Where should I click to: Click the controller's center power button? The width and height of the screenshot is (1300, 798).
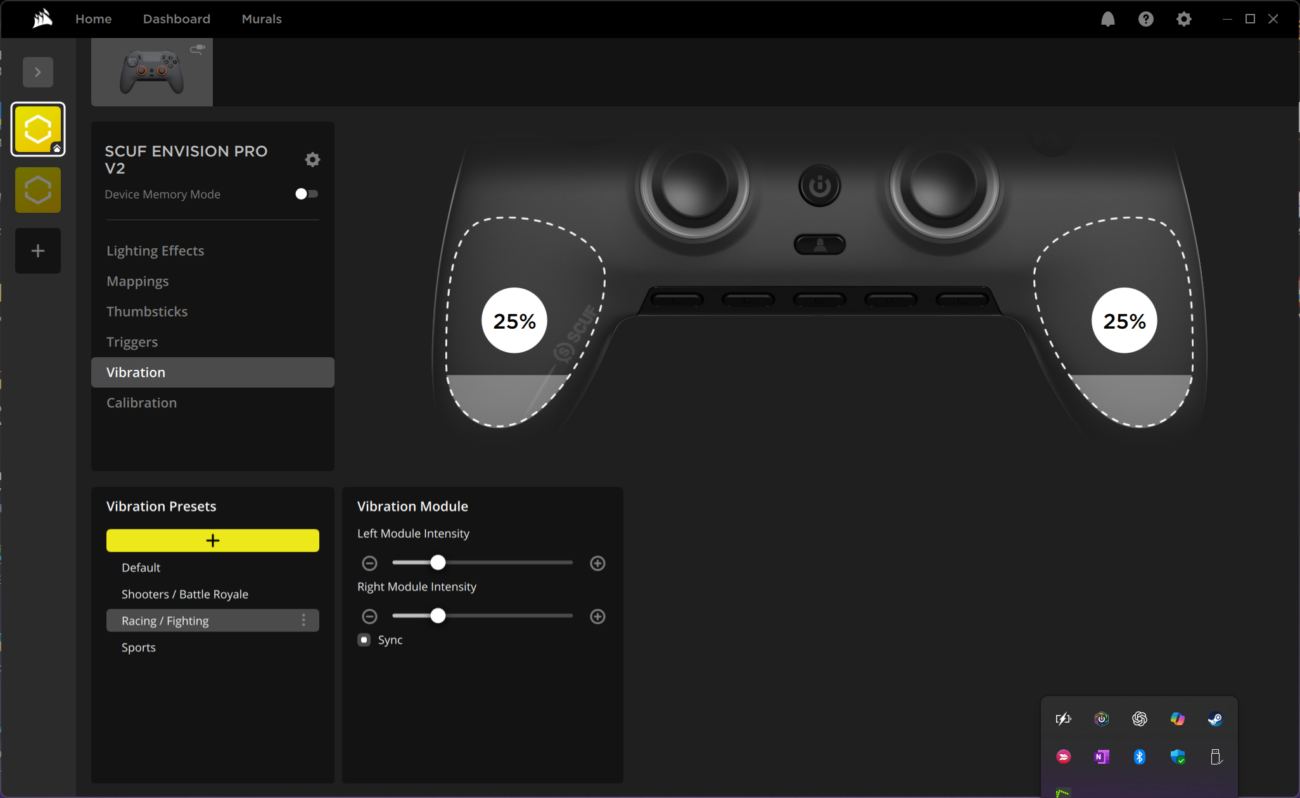pos(820,186)
